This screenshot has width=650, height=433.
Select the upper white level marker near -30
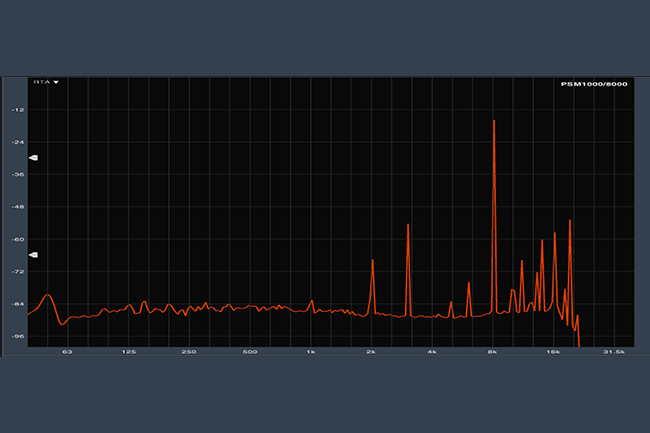tap(33, 158)
